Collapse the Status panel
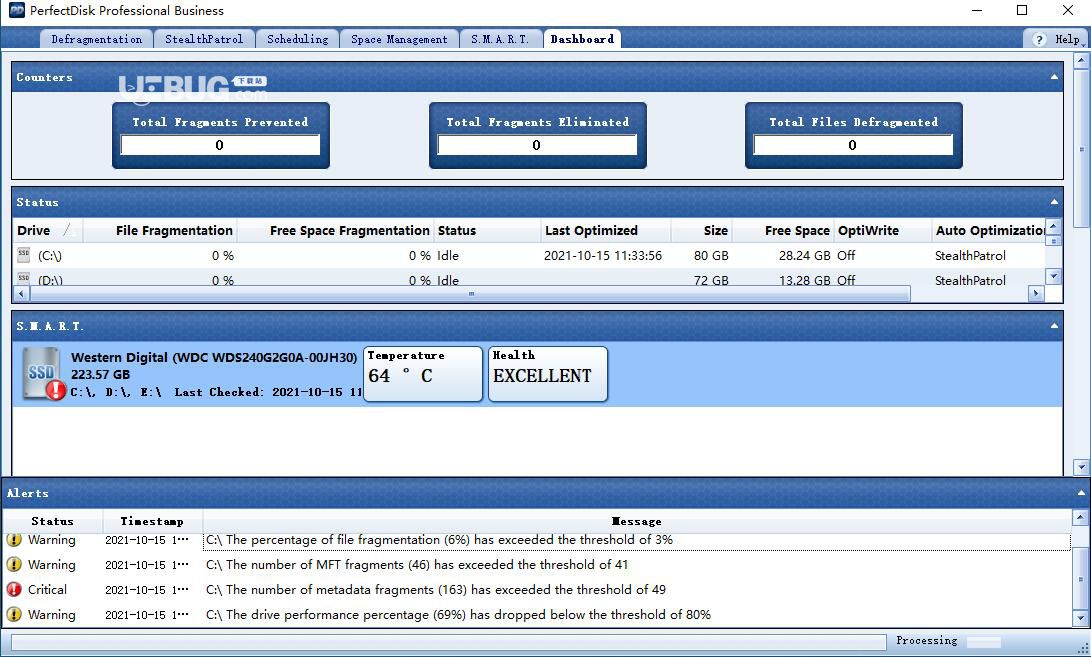The height and width of the screenshot is (657, 1091). click(1054, 202)
